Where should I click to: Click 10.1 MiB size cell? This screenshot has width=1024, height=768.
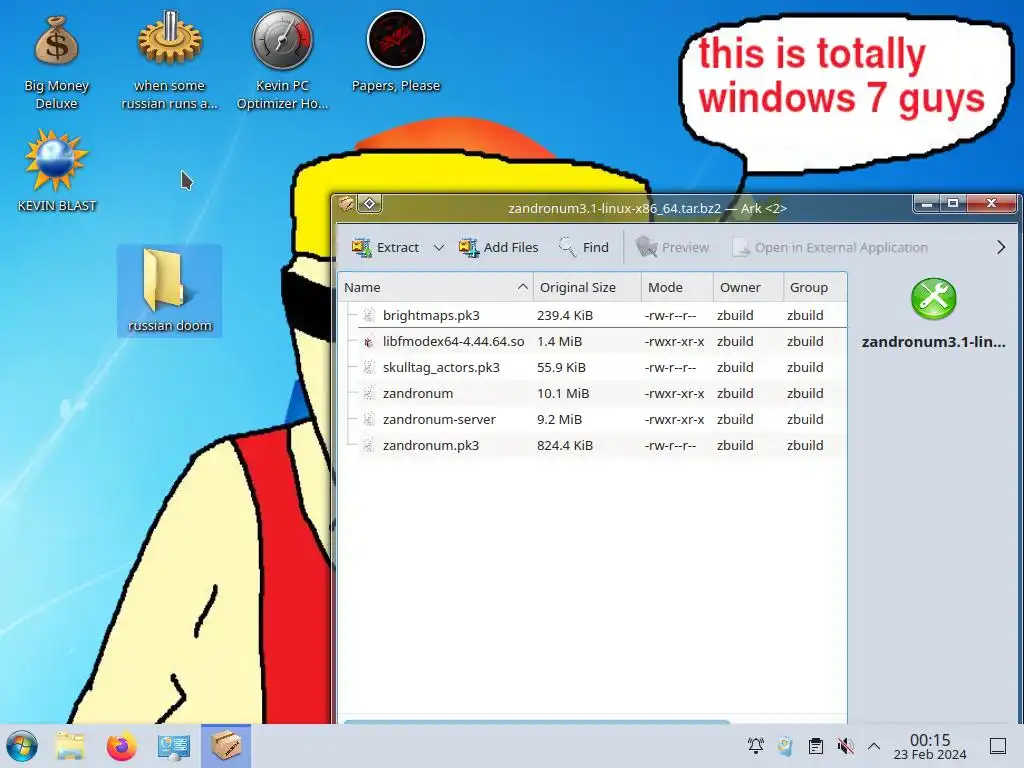[x=563, y=394]
